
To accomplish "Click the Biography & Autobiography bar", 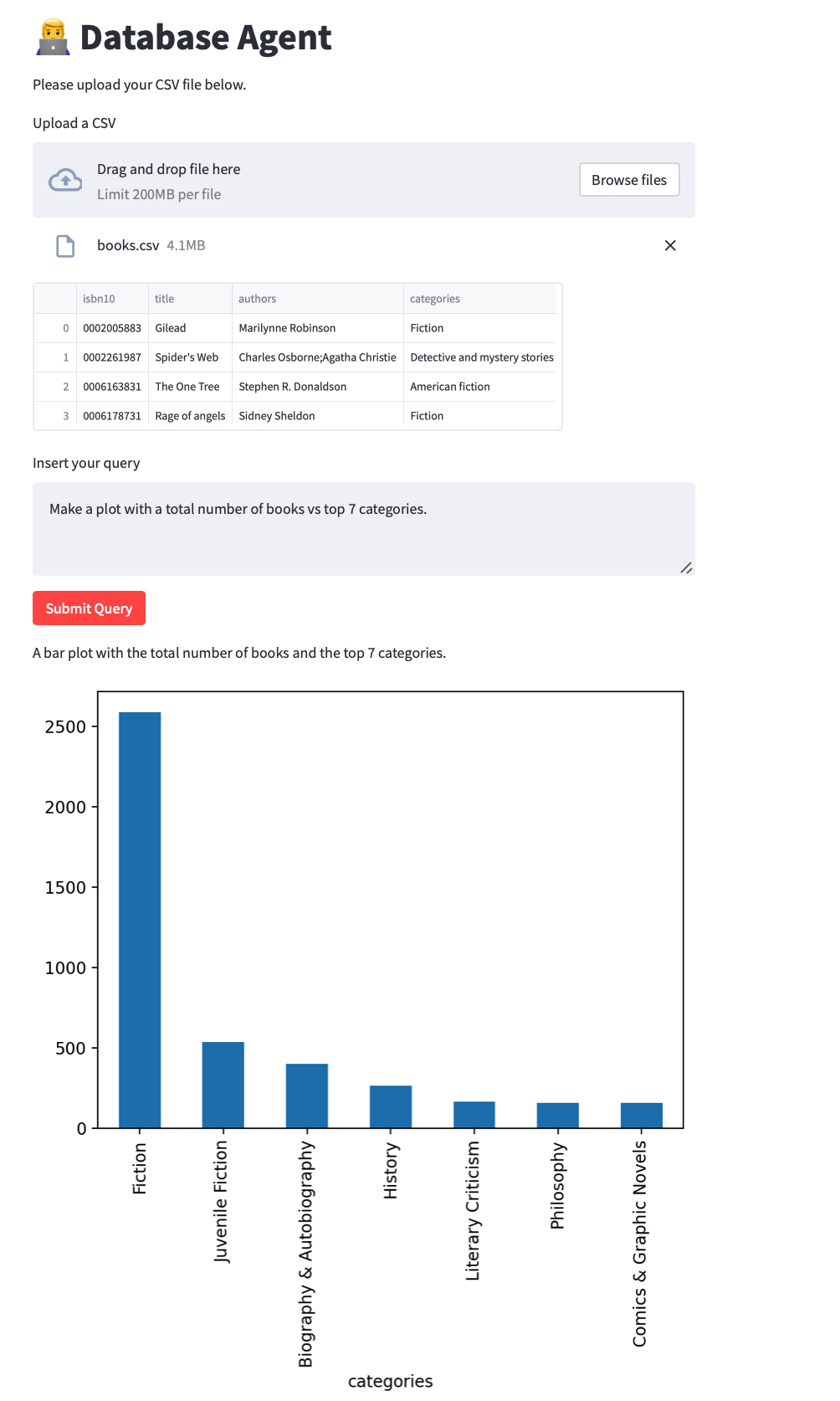I will tap(307, 1096).
